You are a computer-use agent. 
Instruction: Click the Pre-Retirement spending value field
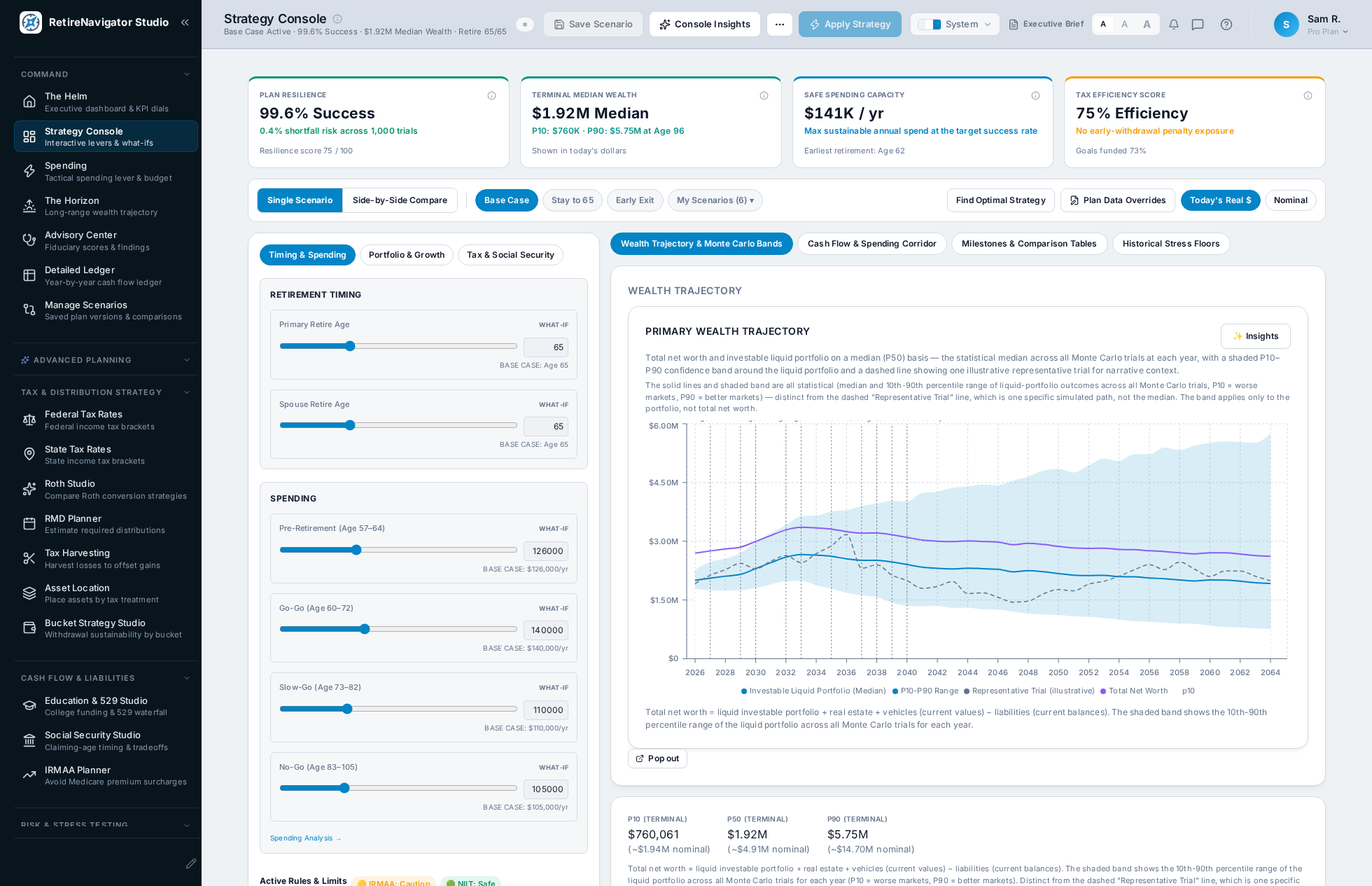[x=546, y=551]
